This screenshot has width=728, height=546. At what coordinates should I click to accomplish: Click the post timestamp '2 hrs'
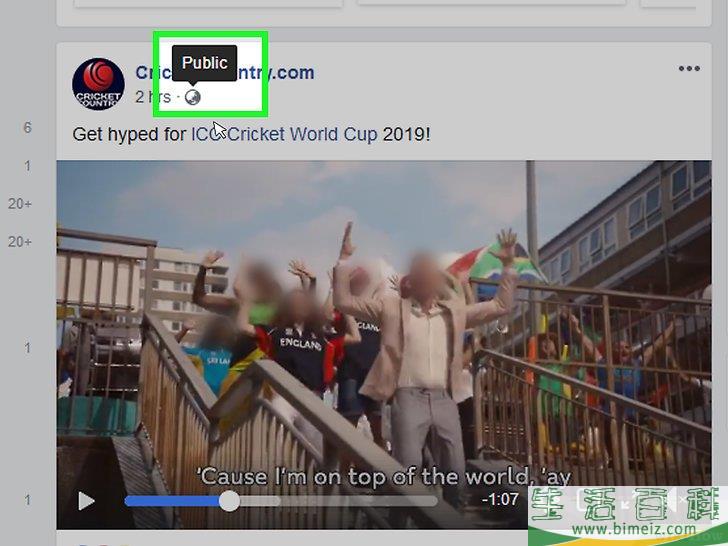tap(153, 97)
